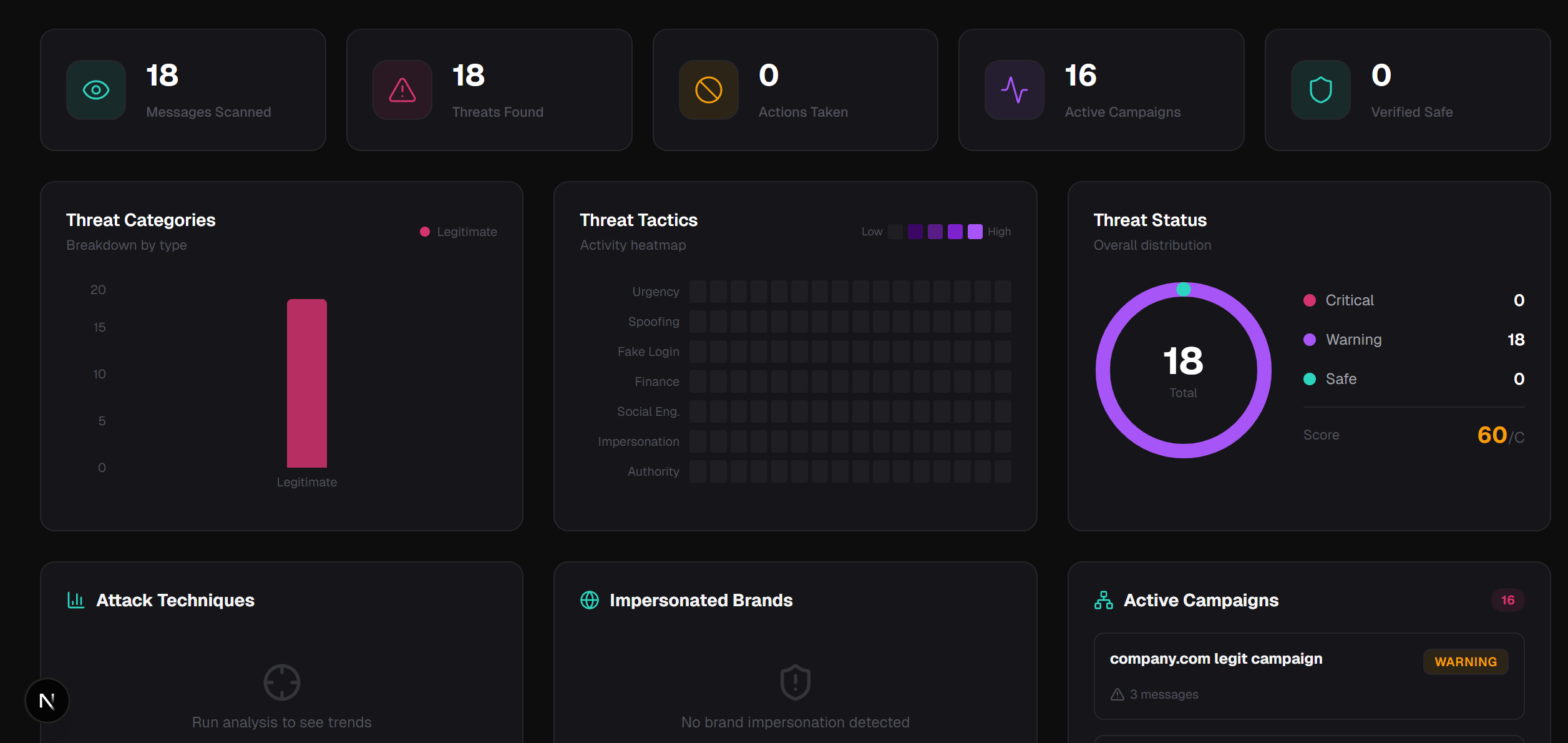Click the blocked circle Actions Taken icon
The image size is (1568, 743).
tap(708, 90)
